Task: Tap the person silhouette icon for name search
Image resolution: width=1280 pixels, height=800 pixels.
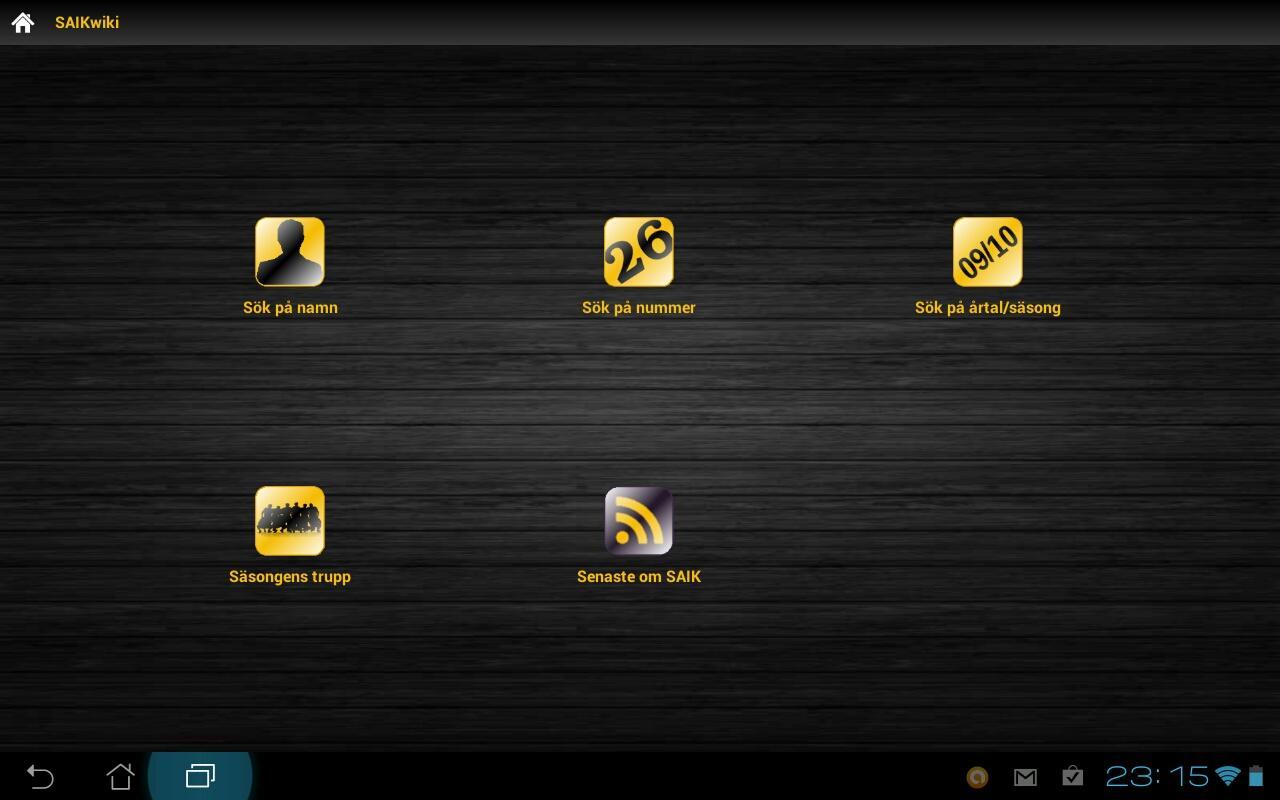Action: 290,252
